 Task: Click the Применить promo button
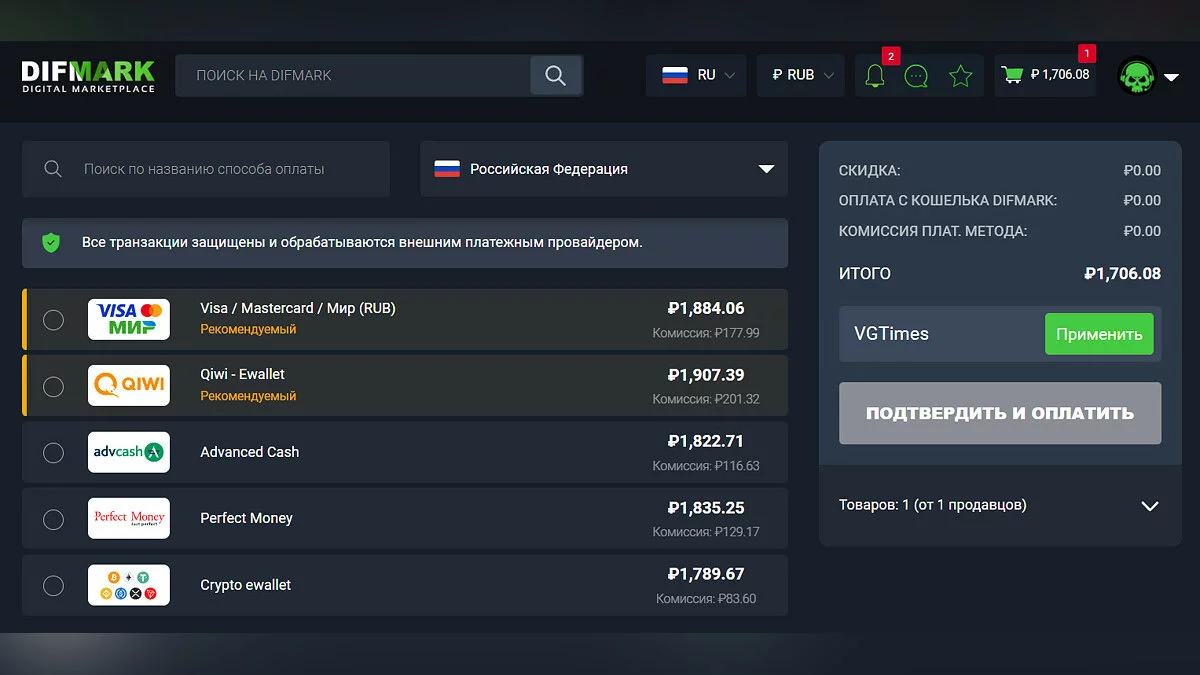(1099, 334)
